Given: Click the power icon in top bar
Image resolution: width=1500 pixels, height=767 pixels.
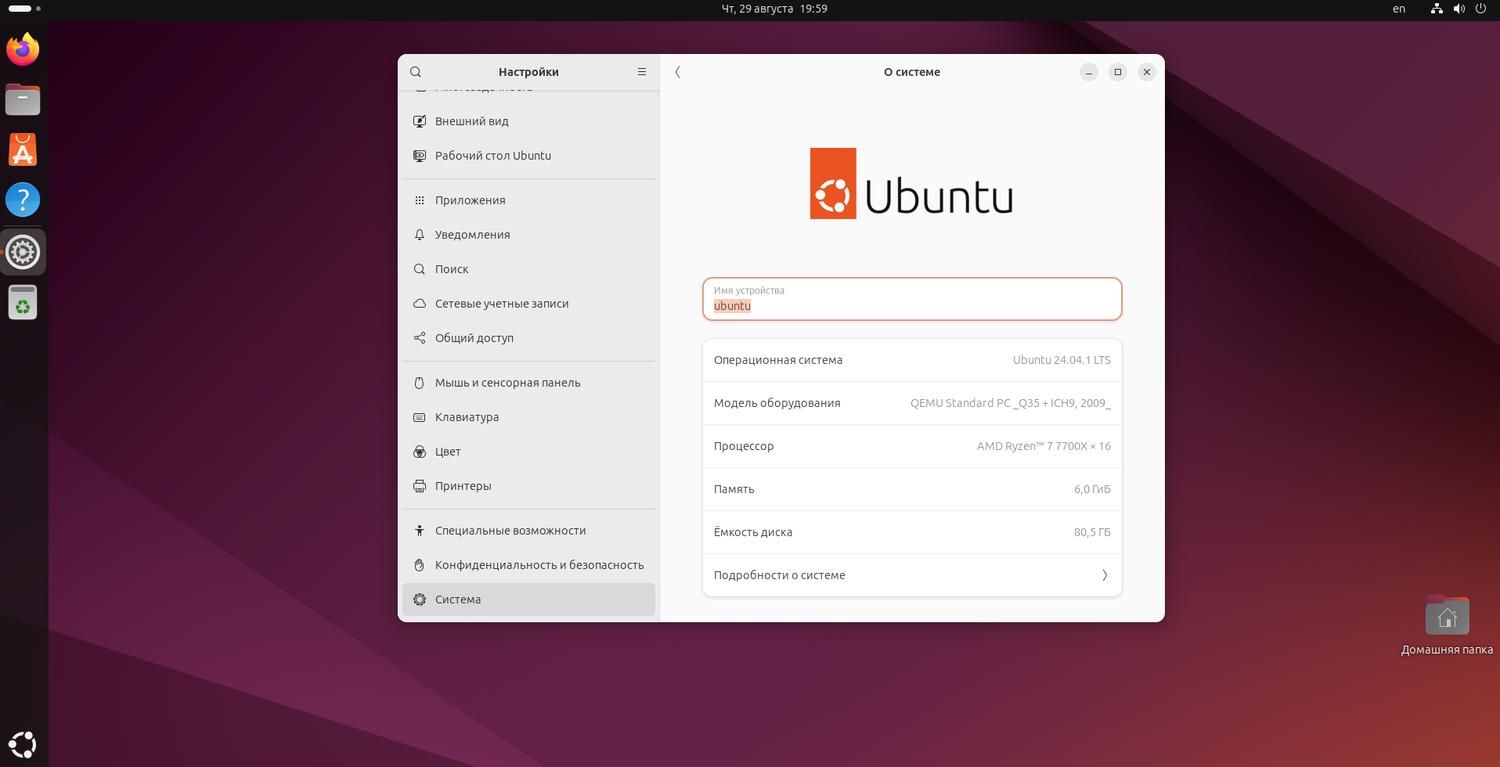Looking at the screenshot, I should click(1480, 9).
